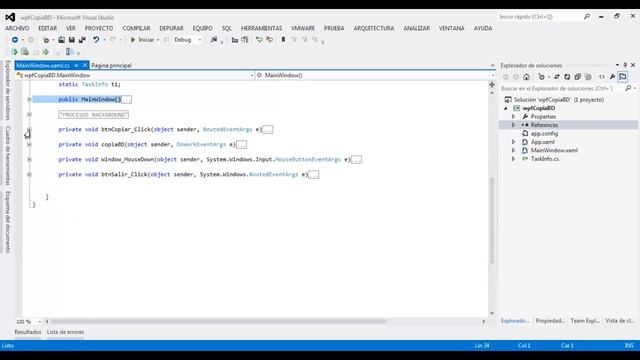
Task: Open the HERRAMIENTAS menu
Action: tap(262, 28)
